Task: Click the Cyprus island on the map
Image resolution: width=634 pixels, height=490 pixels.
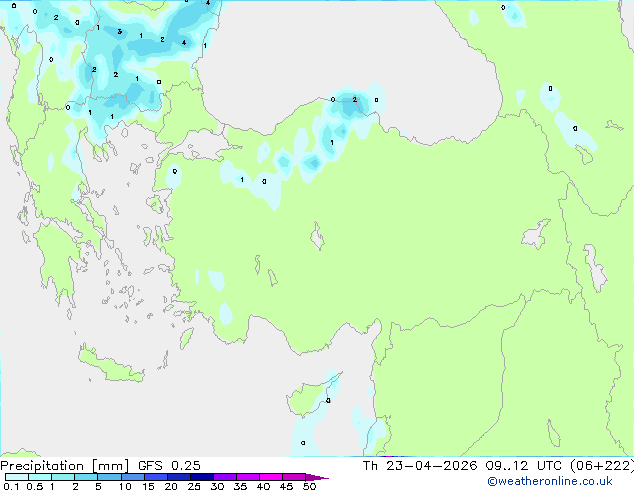Action: 311,396
